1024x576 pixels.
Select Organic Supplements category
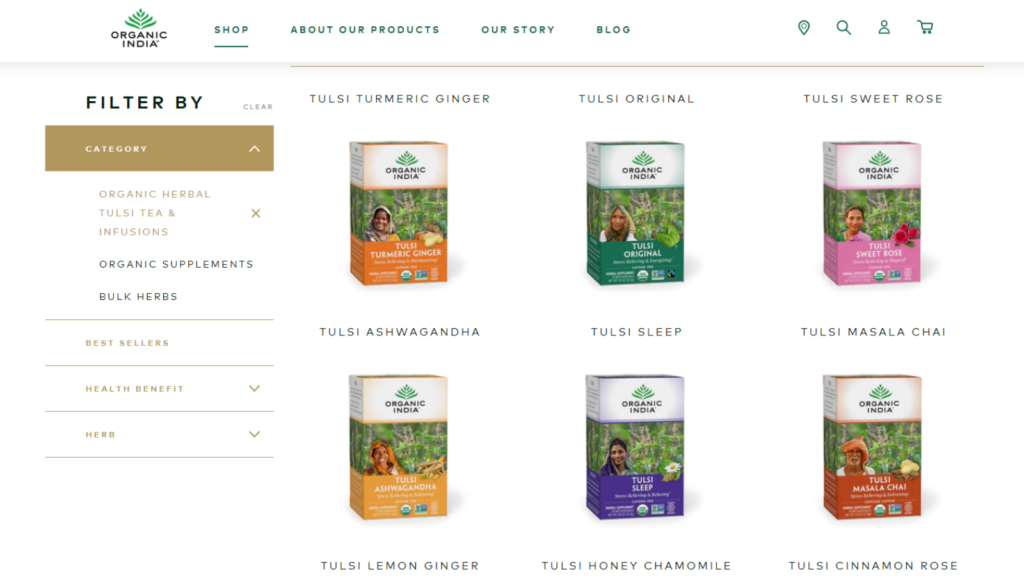pyautogui.click(x=176, y=264)
